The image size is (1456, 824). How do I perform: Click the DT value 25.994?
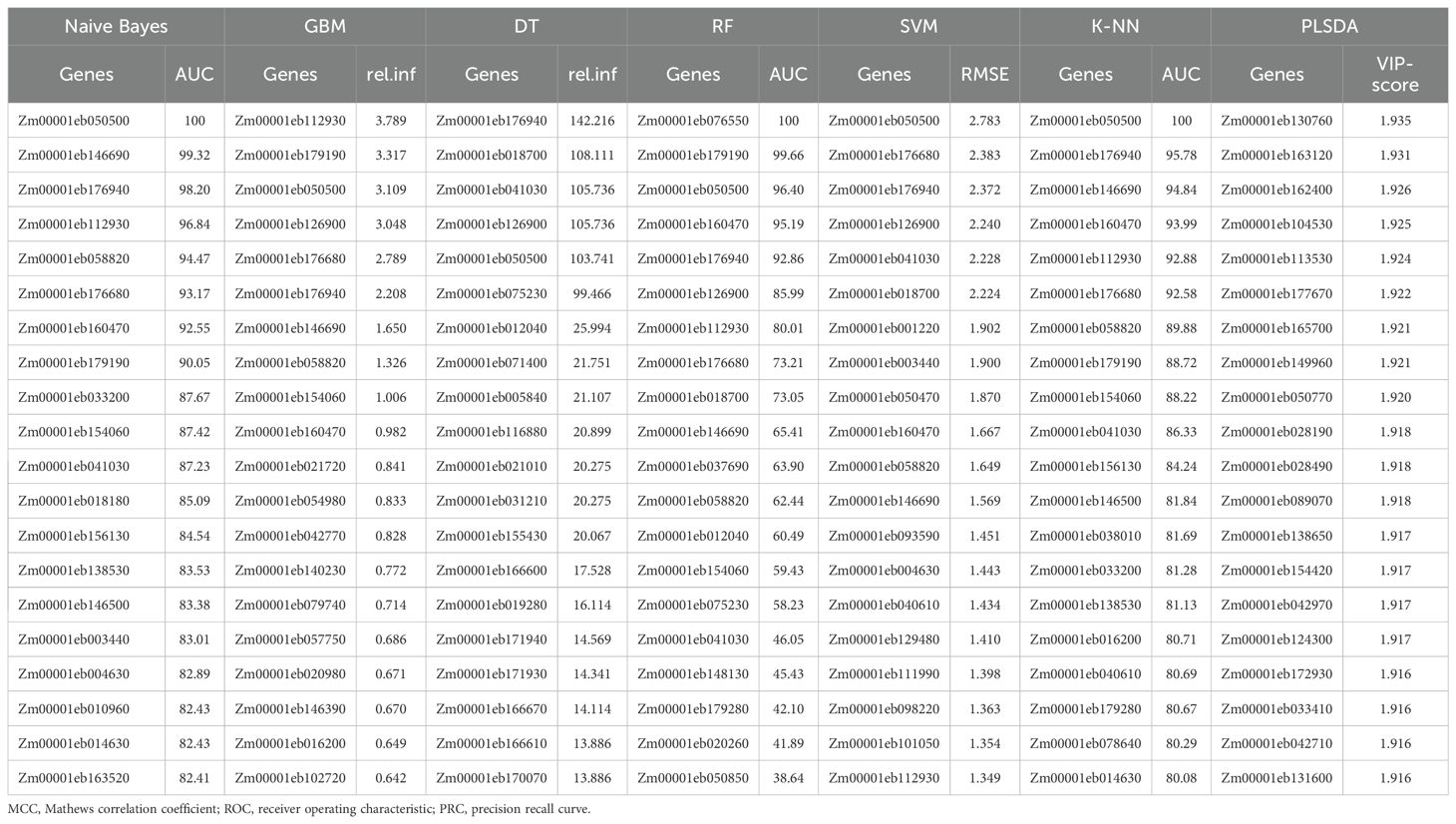(592, 328)
